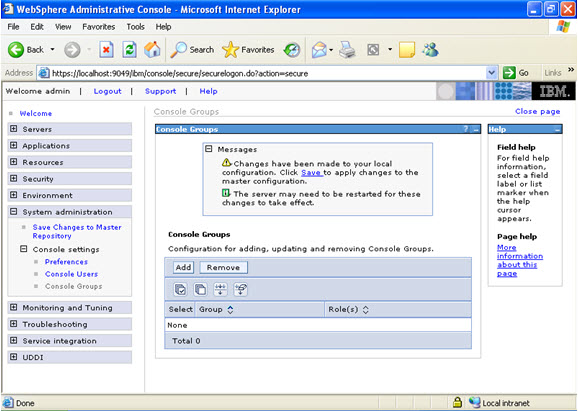This screenshot has height=411, width=578.
Task: Click the Print toolbar icon
Action: point(347,49)
